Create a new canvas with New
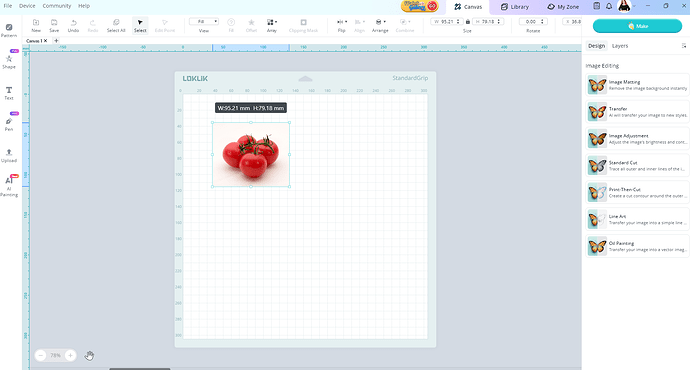This screenshot has width=690, height=370. pos(36,26)
